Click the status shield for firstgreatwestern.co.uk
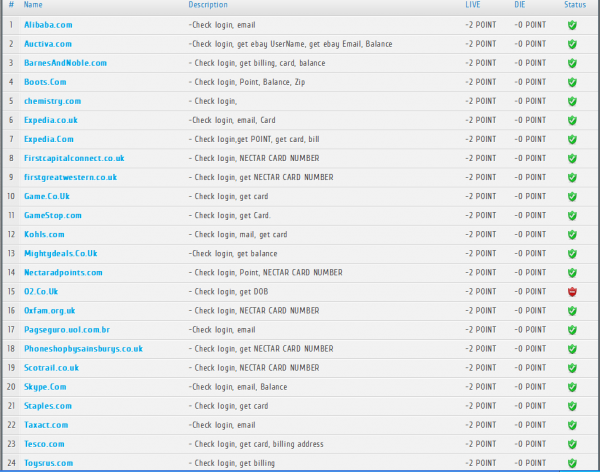The width and height of the screenshot is (600, 472). click(572, 178)
